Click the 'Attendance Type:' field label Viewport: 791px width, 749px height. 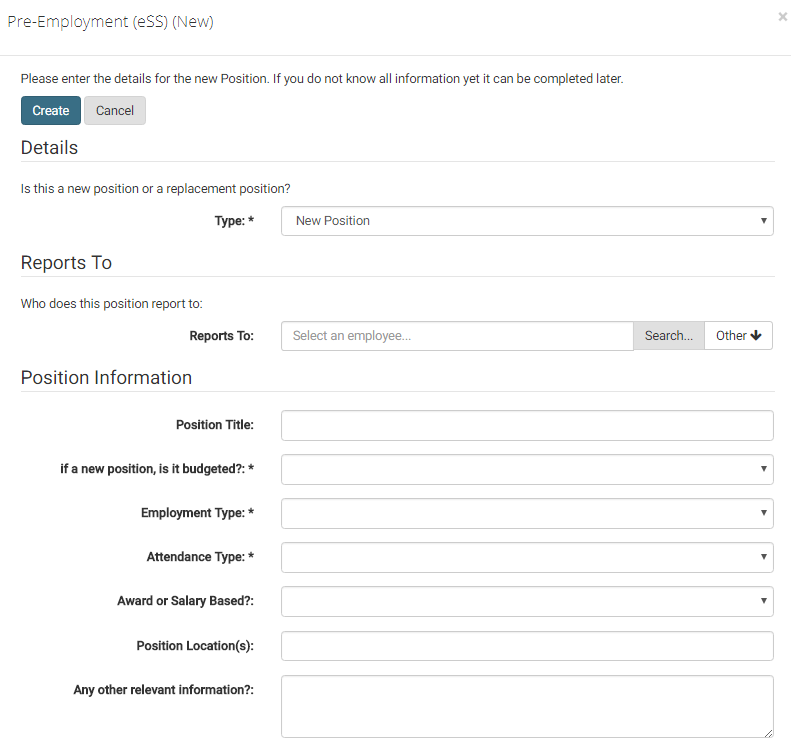[200, 557]
